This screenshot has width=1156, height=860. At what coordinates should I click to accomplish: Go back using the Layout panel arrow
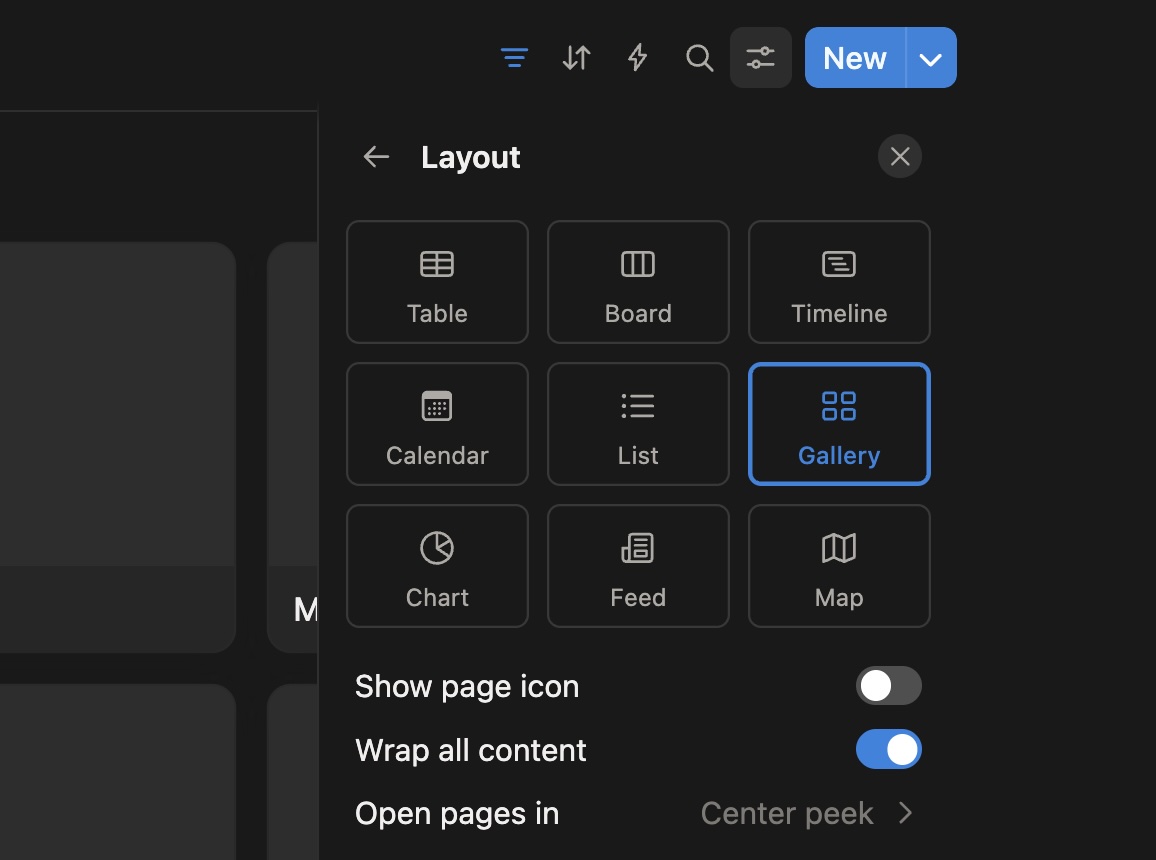(x=375, y=156)
